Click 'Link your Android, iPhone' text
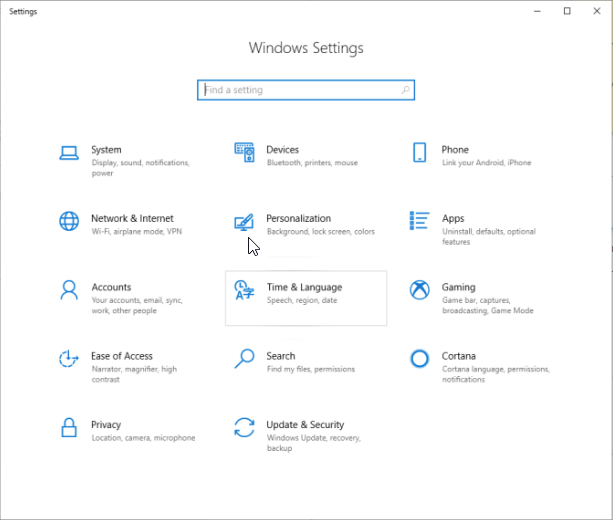 coord(487,163)
